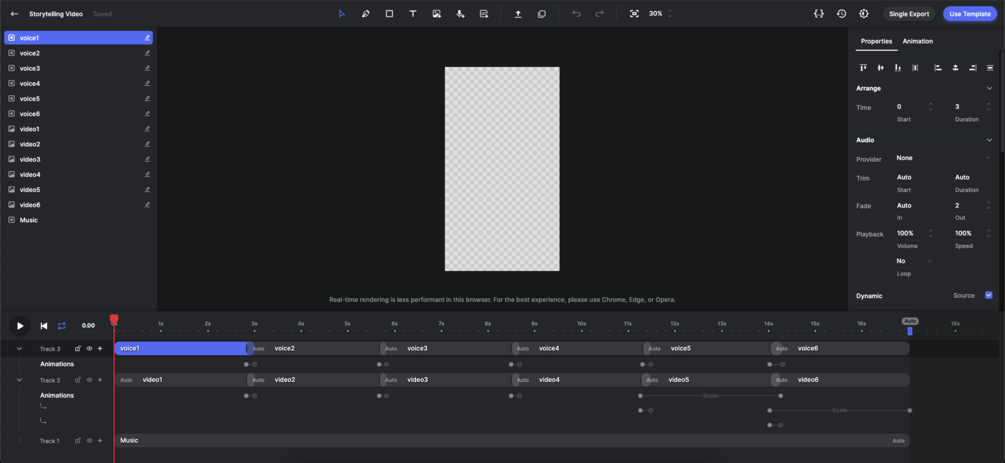Screen dimensions: 1005x463
Task: Open the source code editor braces icon
Action: (818, 13)
